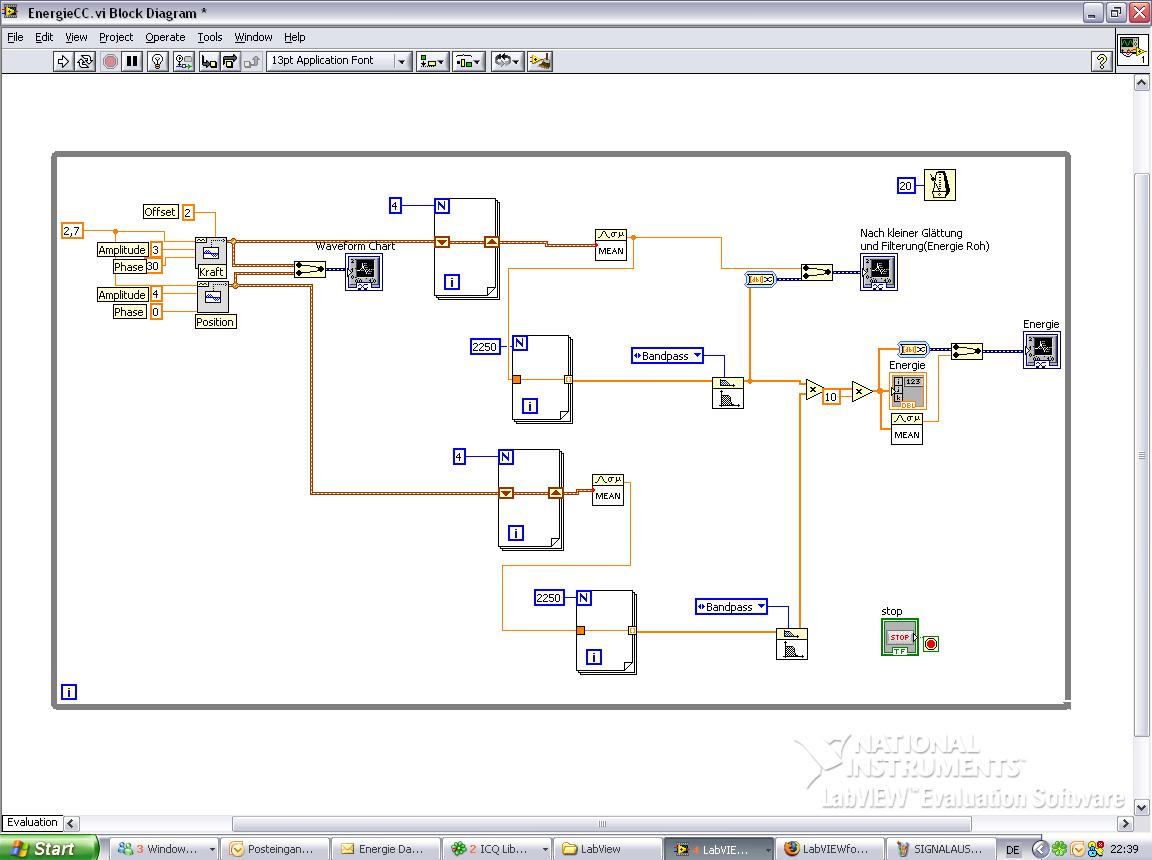1152x860 pixels.
Task: Click horizontal scrollbar right arrow
Action: pyautogui.click(x=1125, y=823)
